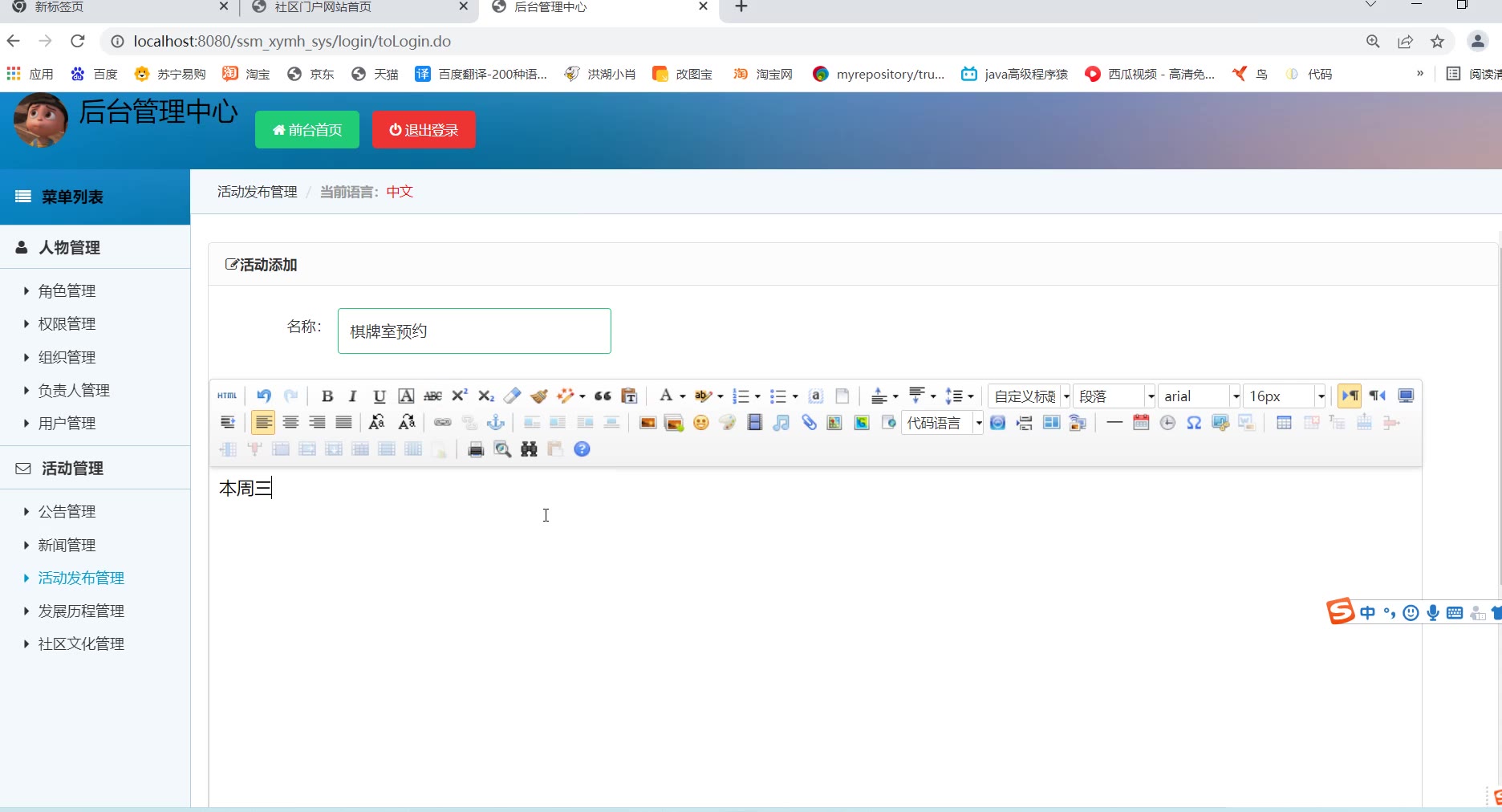The image size is (1502, 812).
Task: Insert the current date
Action: point(1141,422)
